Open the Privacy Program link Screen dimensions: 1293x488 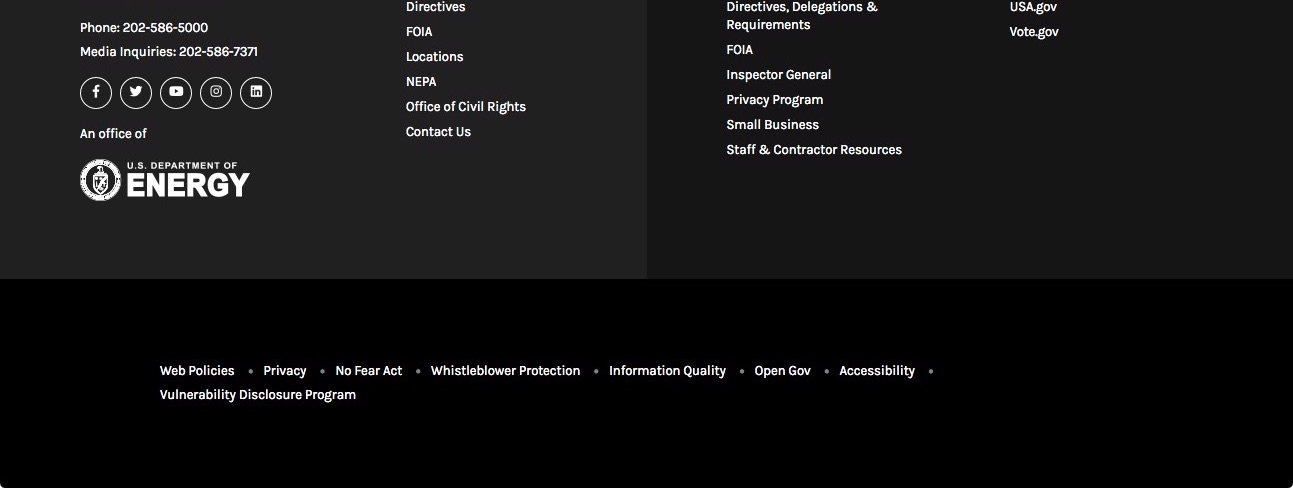(775, 100)
